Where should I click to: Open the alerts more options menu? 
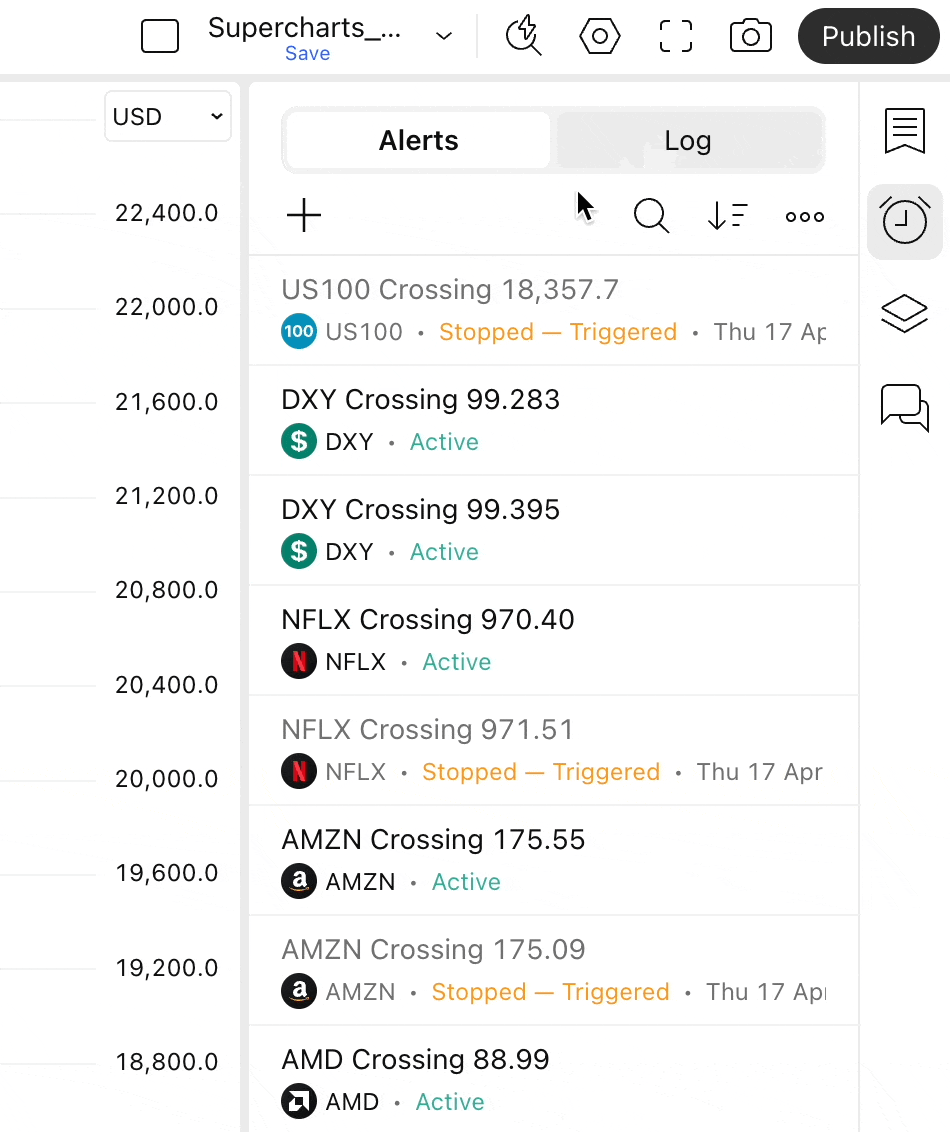point(805,217)
